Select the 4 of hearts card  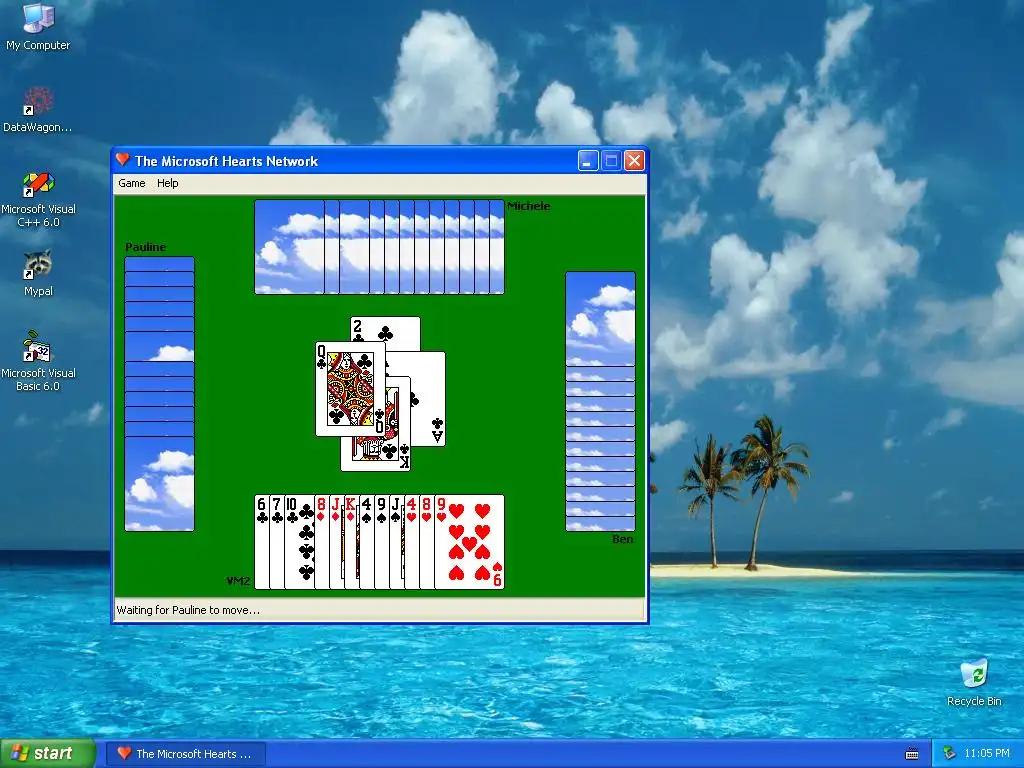pyautogui.click(x=411, y=542)
